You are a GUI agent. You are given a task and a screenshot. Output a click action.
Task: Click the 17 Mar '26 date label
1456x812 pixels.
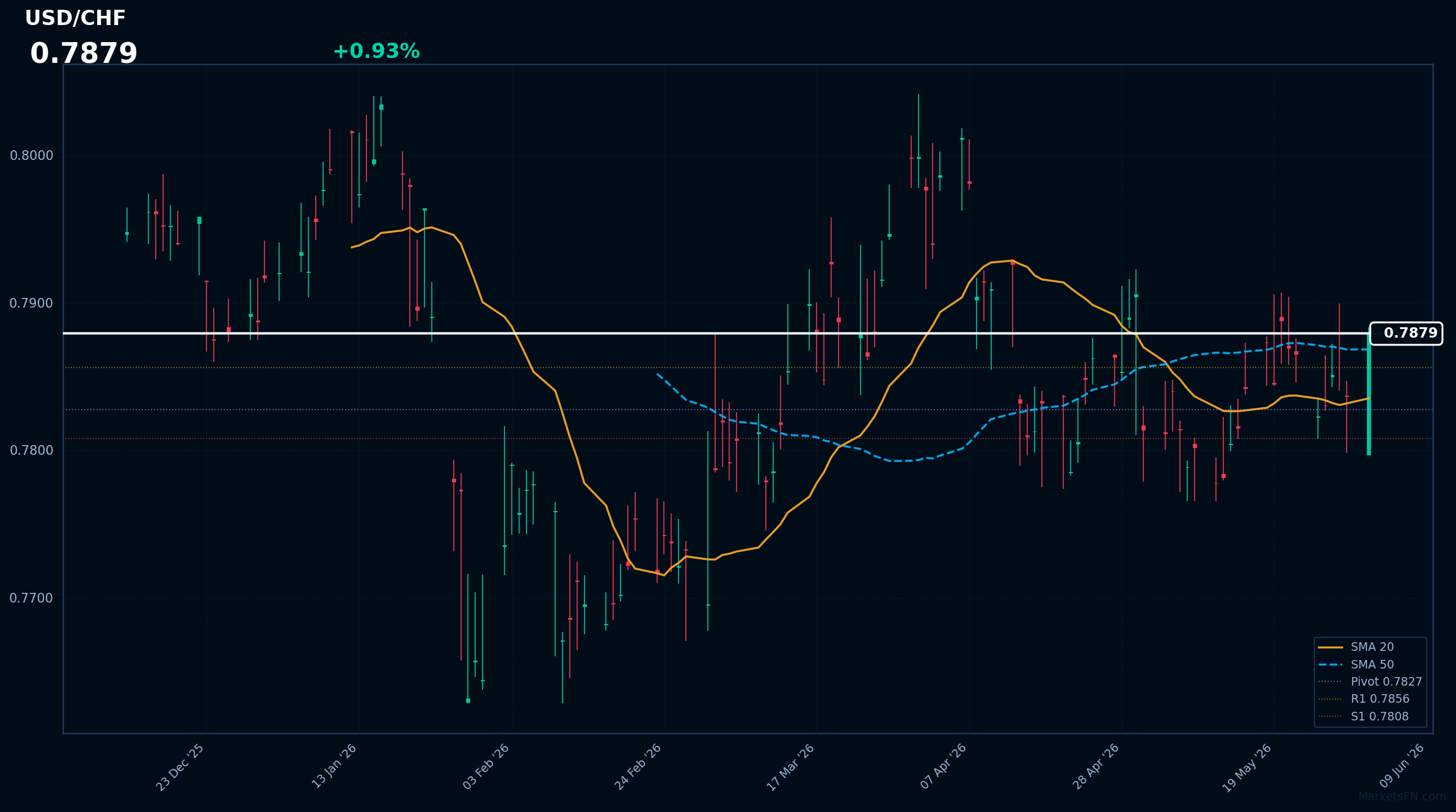click(x=790, y=767)
